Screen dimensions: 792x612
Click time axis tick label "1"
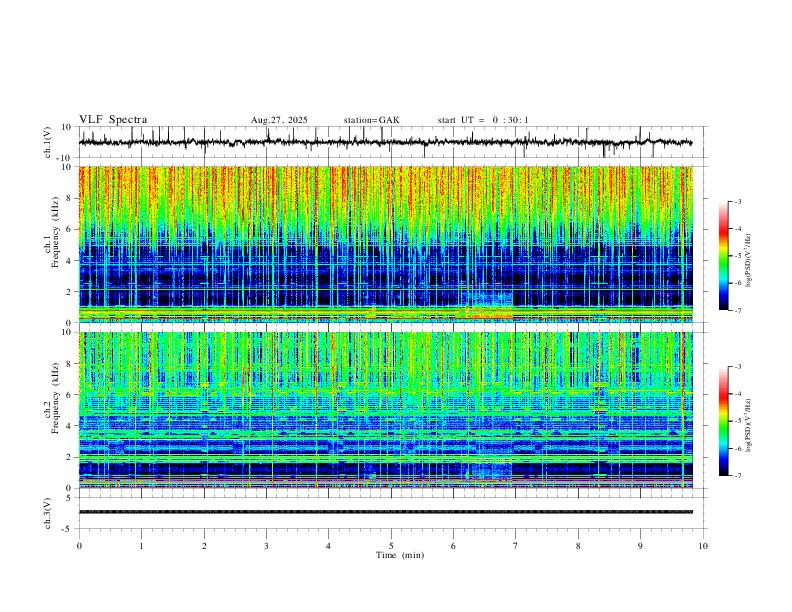(x=141, y=546)
